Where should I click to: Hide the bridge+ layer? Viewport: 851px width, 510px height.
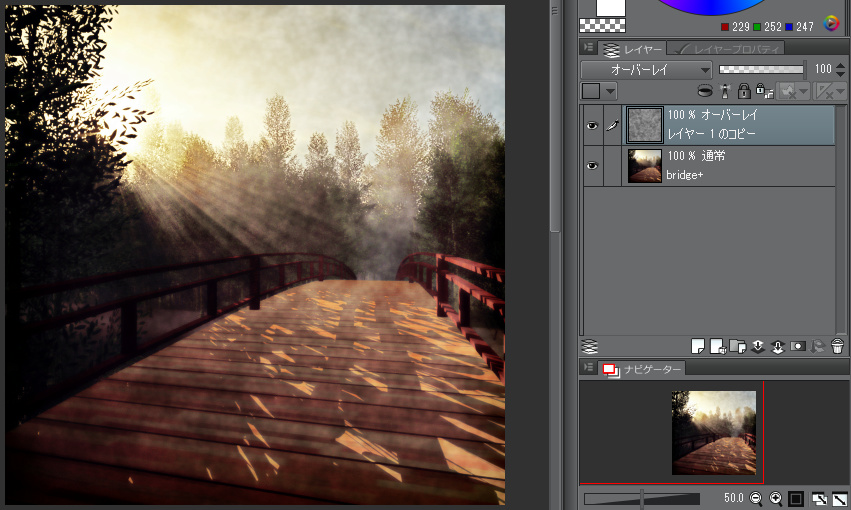[x=592, y=165]
